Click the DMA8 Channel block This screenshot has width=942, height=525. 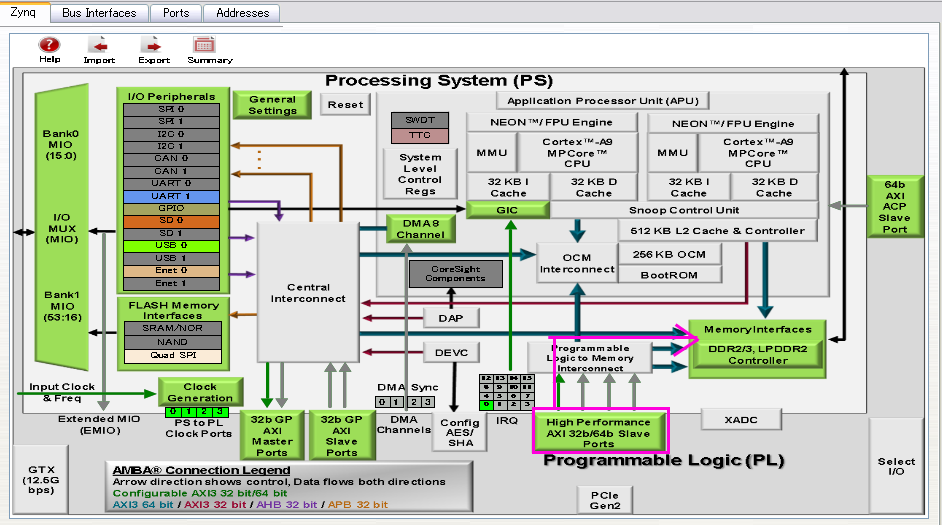421,229
